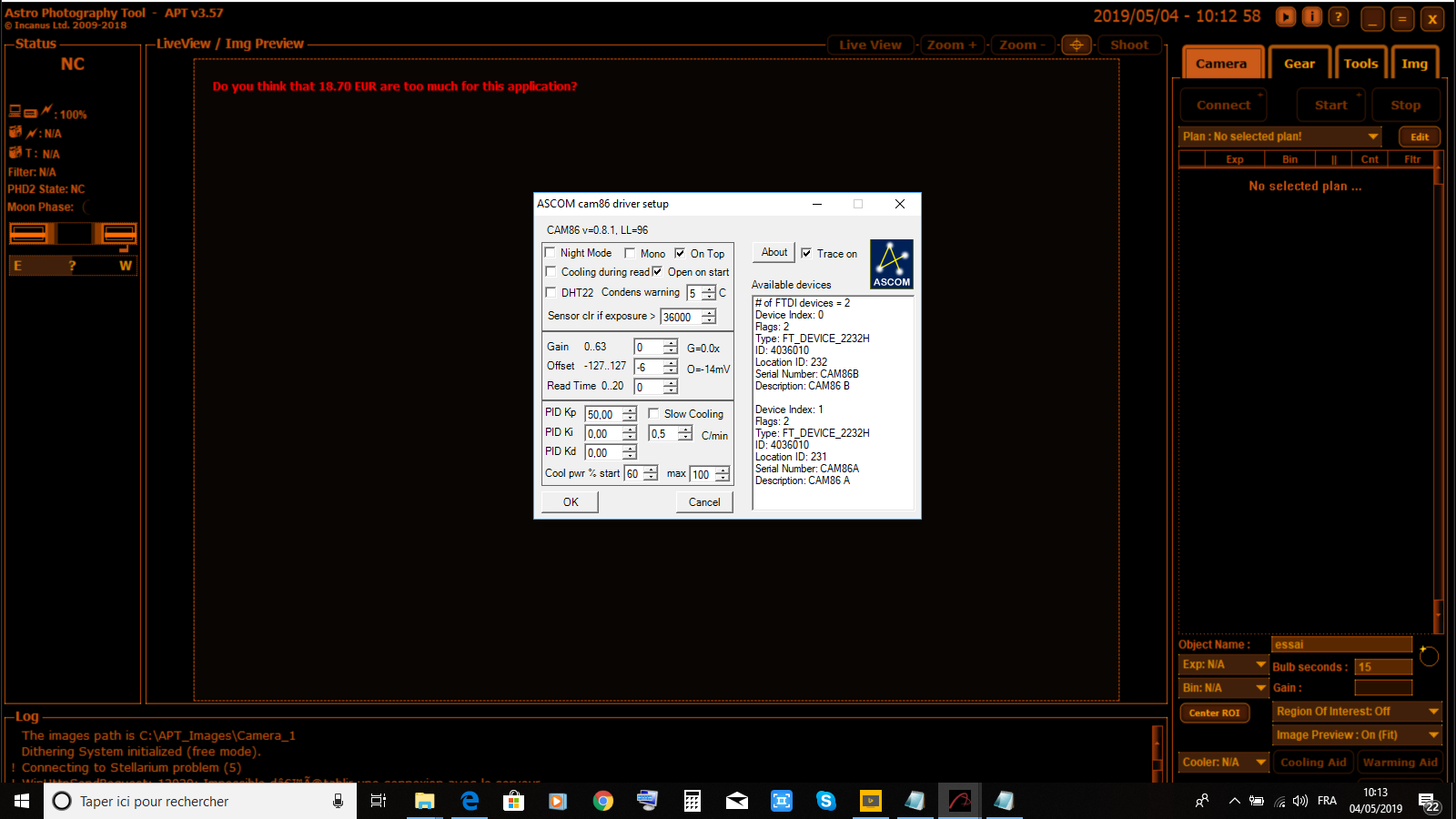Image resolution: width=1456 pixels, height=819 pixels.
Task: Toggle the Trace on checkbox
Action: point(806,253)
